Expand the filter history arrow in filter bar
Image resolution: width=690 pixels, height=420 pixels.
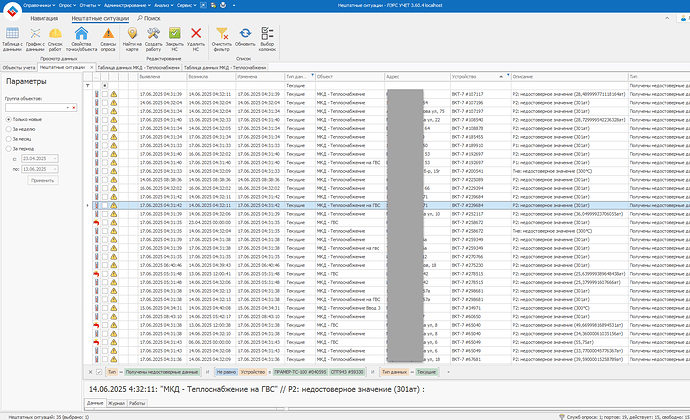448,372
